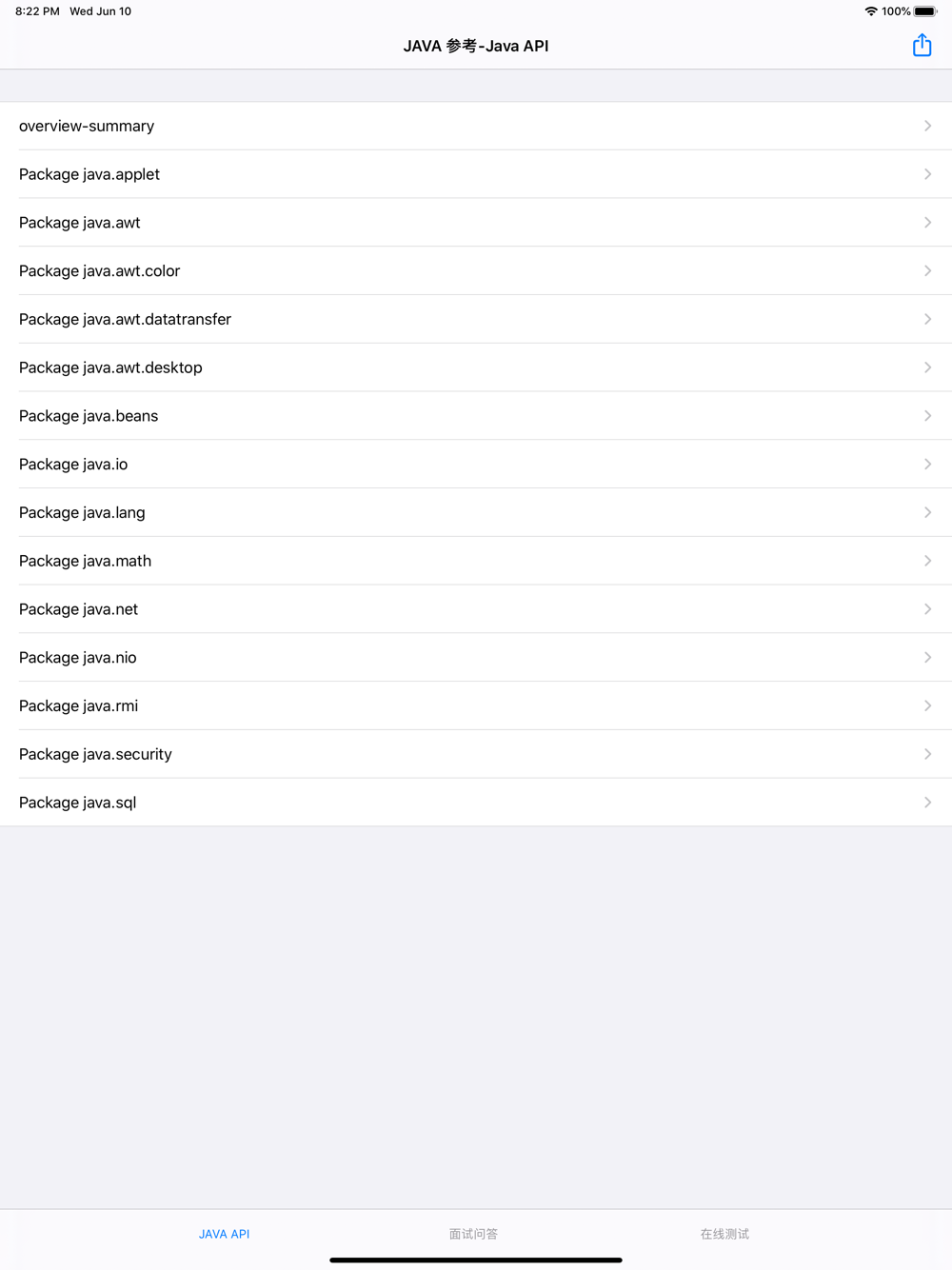Viewport: 952px width, 1270px height.
Task: Expand the overview-summary row chevron
Action: pyautogui.click(x=927, y=126)
